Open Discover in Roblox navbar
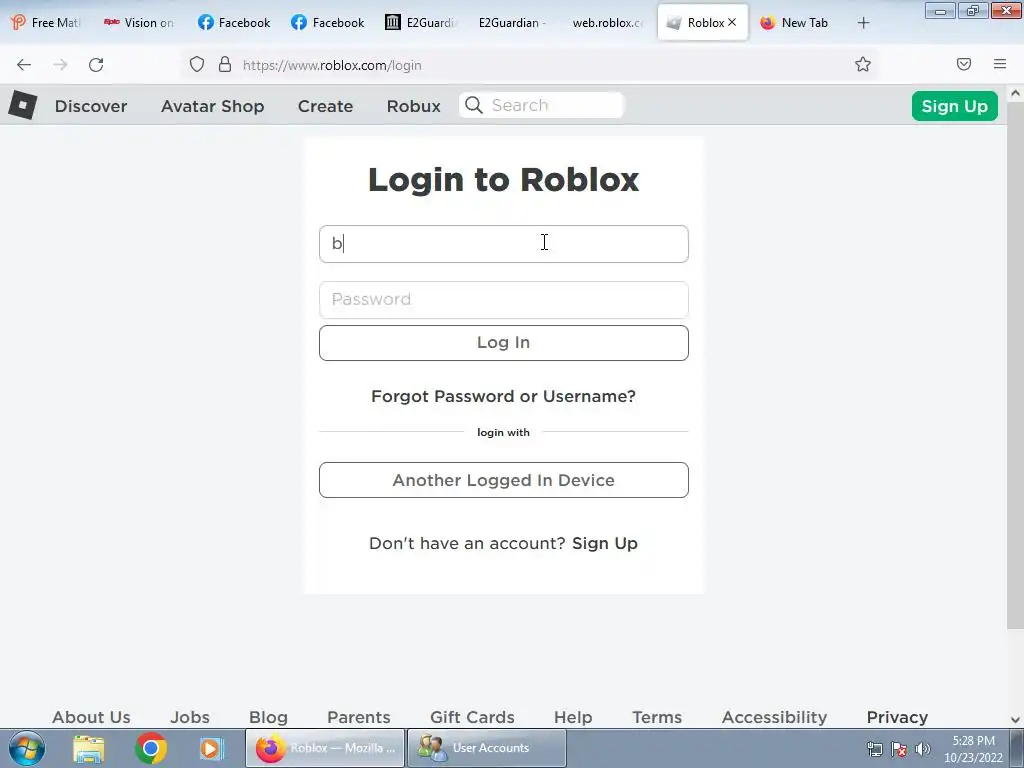Image resolution: width=1024 pixels, height=768 pixels. tap(91, 106)
